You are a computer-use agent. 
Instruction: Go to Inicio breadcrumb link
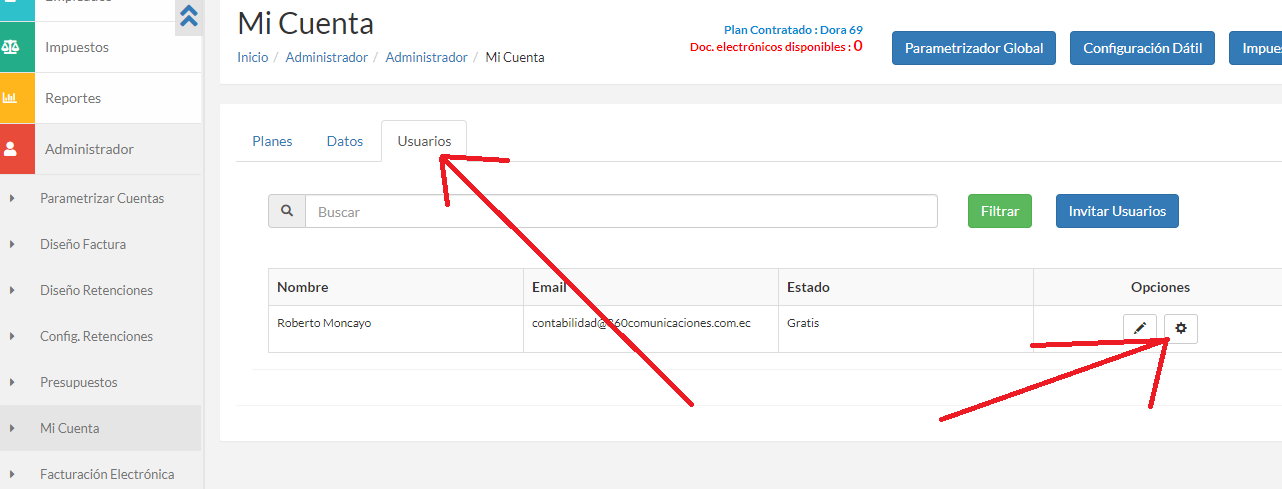(x=252, y=58)
